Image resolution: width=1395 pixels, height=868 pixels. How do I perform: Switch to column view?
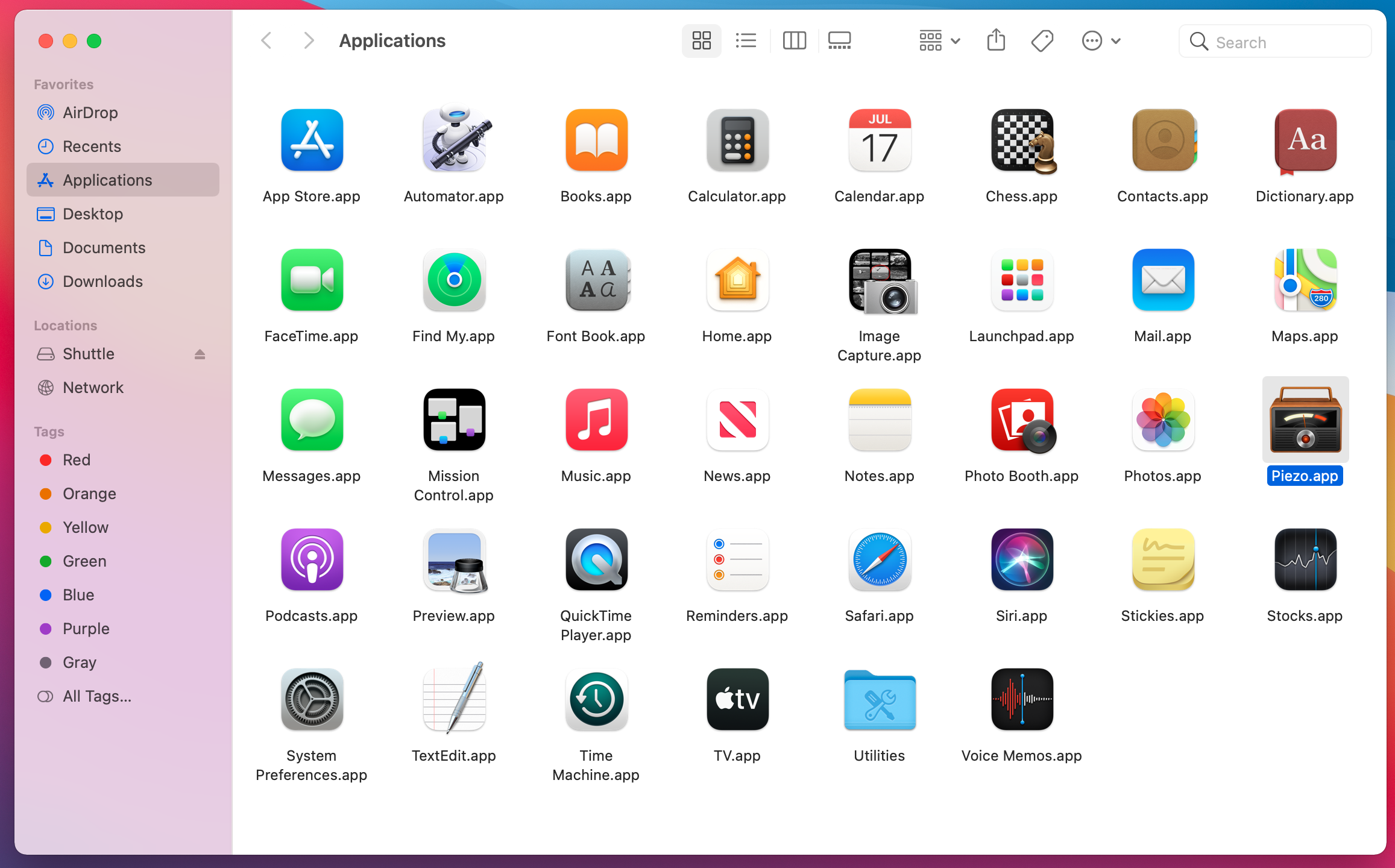(x=794, y=41)
